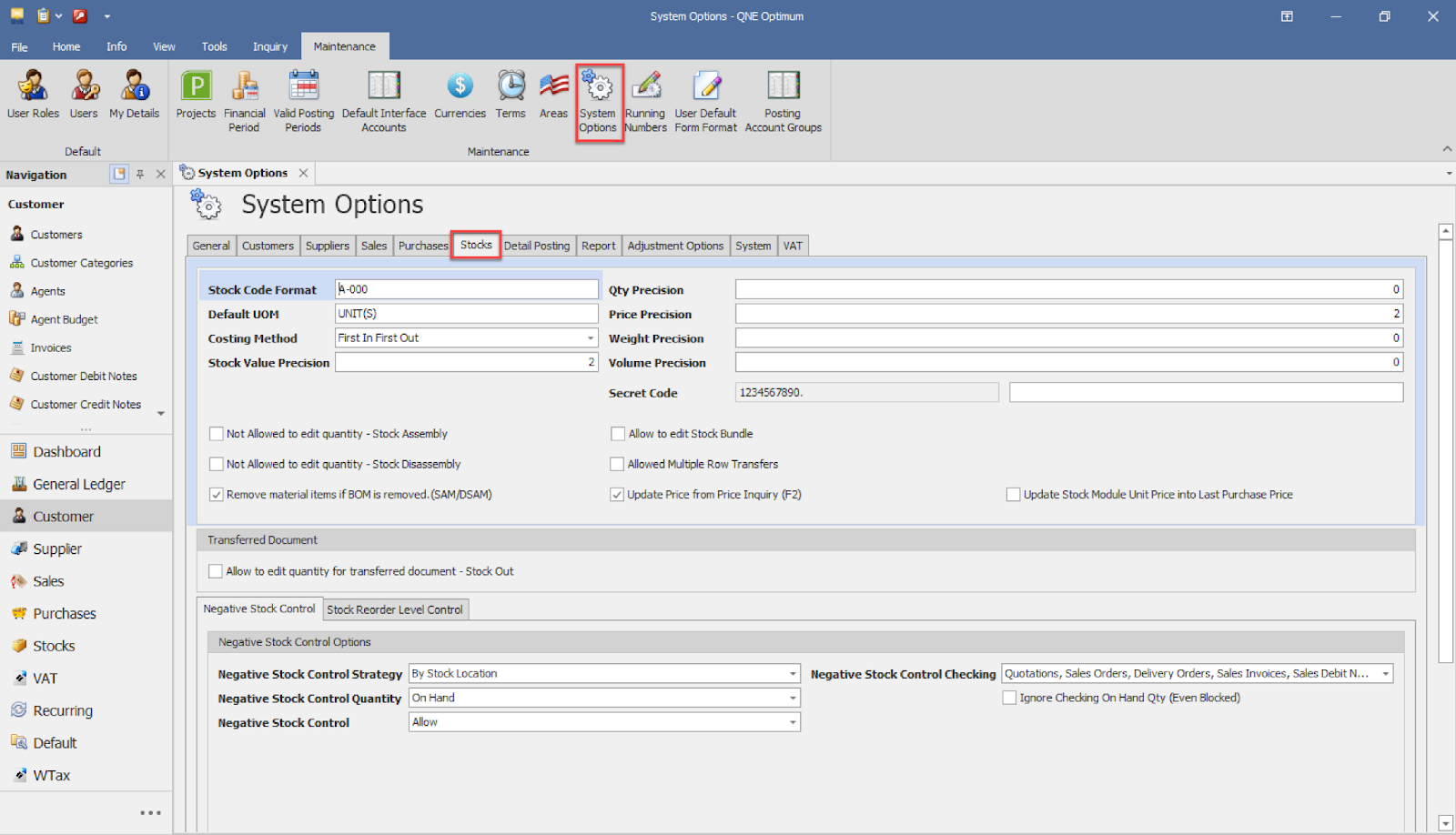Uncheck Remove material items if BOM removed
Image resolution: width=1456 pixels, height=835 pixels.
[217, 495]
